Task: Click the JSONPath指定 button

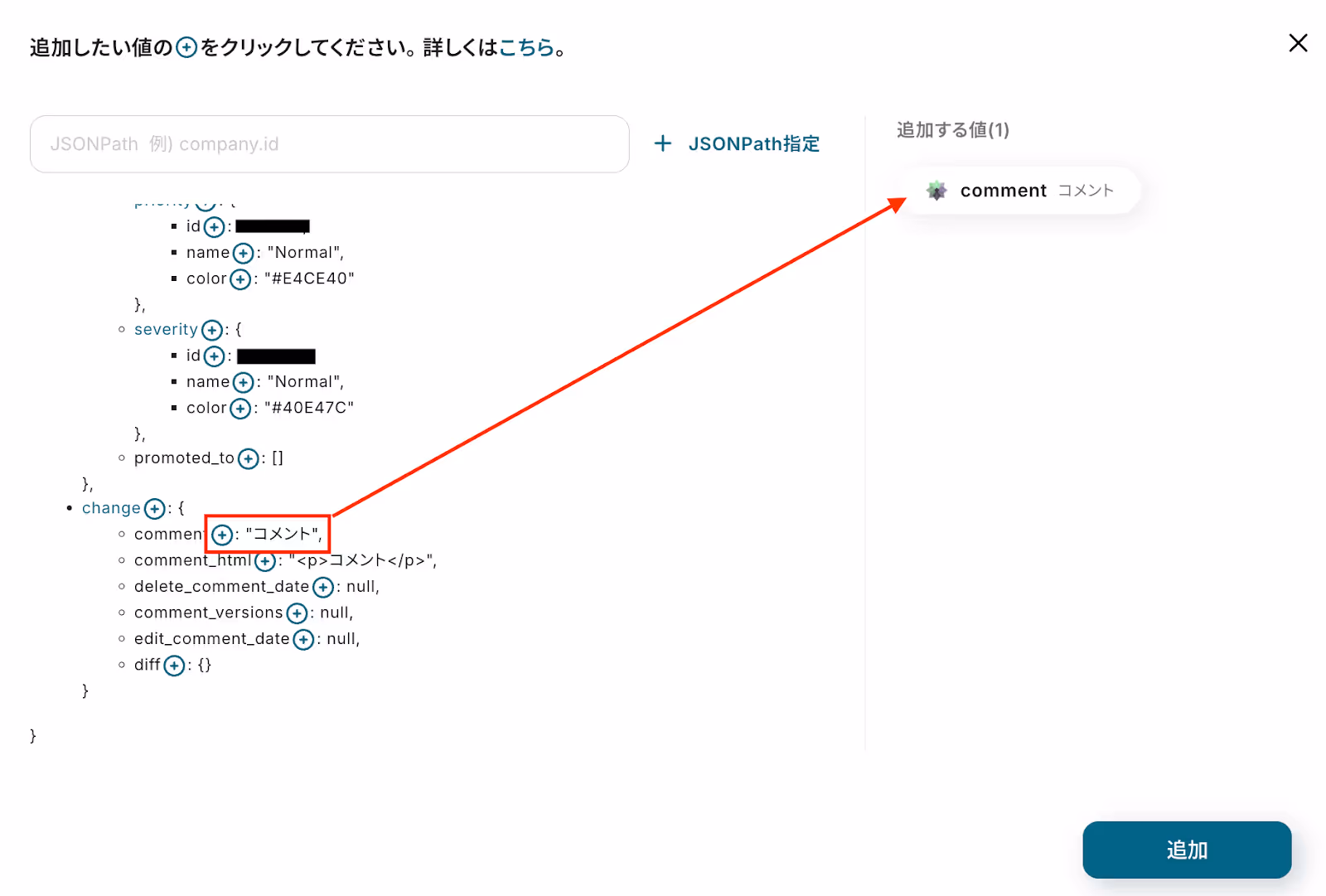Action: click(737, 144)
